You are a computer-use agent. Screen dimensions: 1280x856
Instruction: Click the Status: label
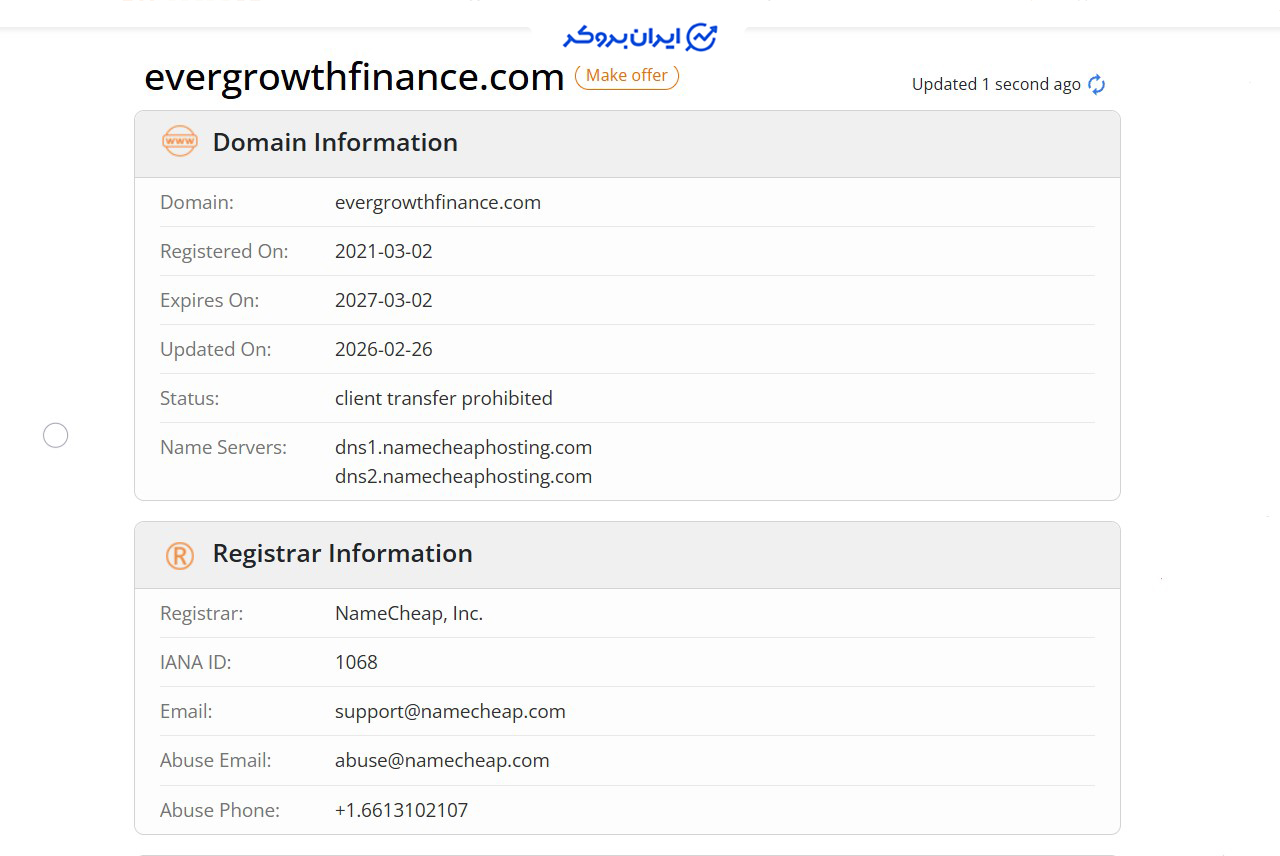point(189,398)
